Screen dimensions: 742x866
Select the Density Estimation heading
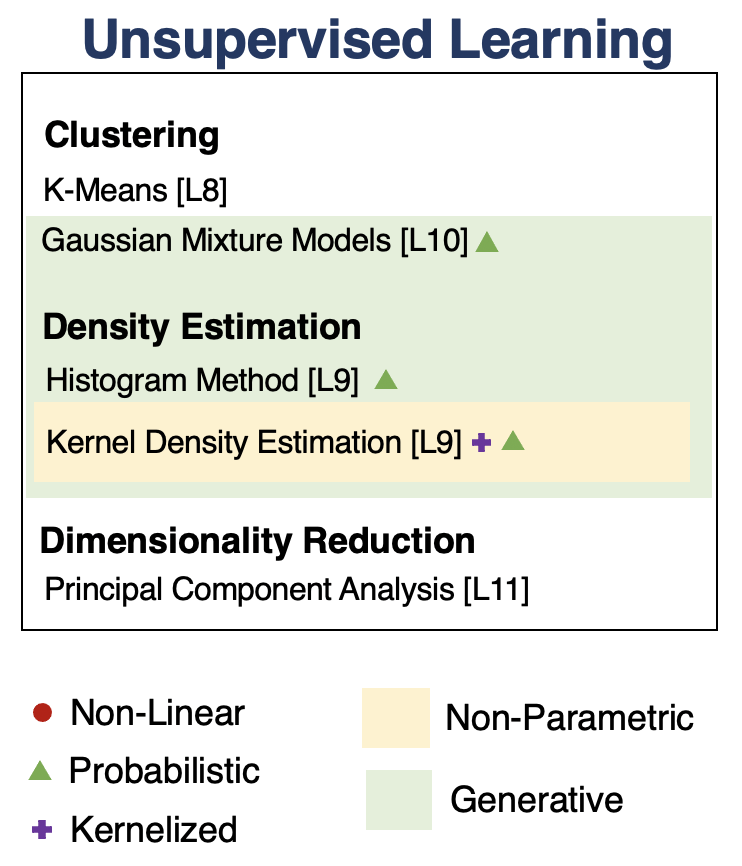click(x=202, y=327)
